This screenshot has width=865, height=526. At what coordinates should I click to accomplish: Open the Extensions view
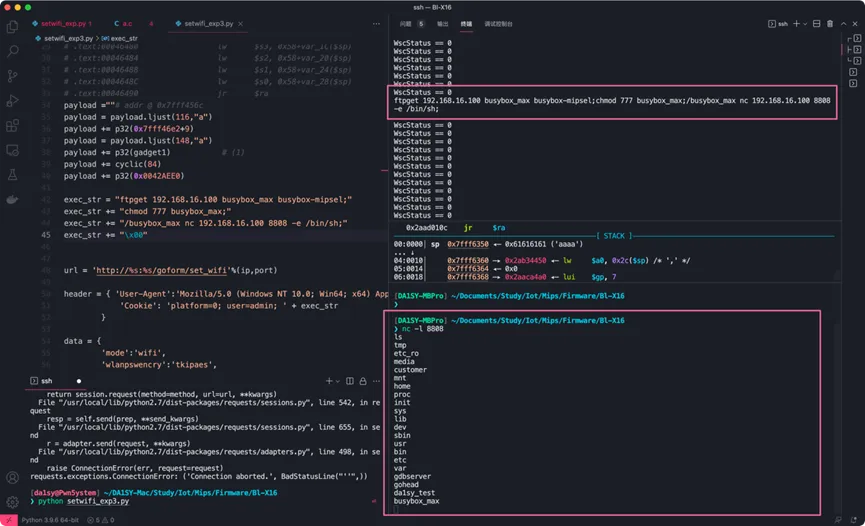[x=12, y=126]
